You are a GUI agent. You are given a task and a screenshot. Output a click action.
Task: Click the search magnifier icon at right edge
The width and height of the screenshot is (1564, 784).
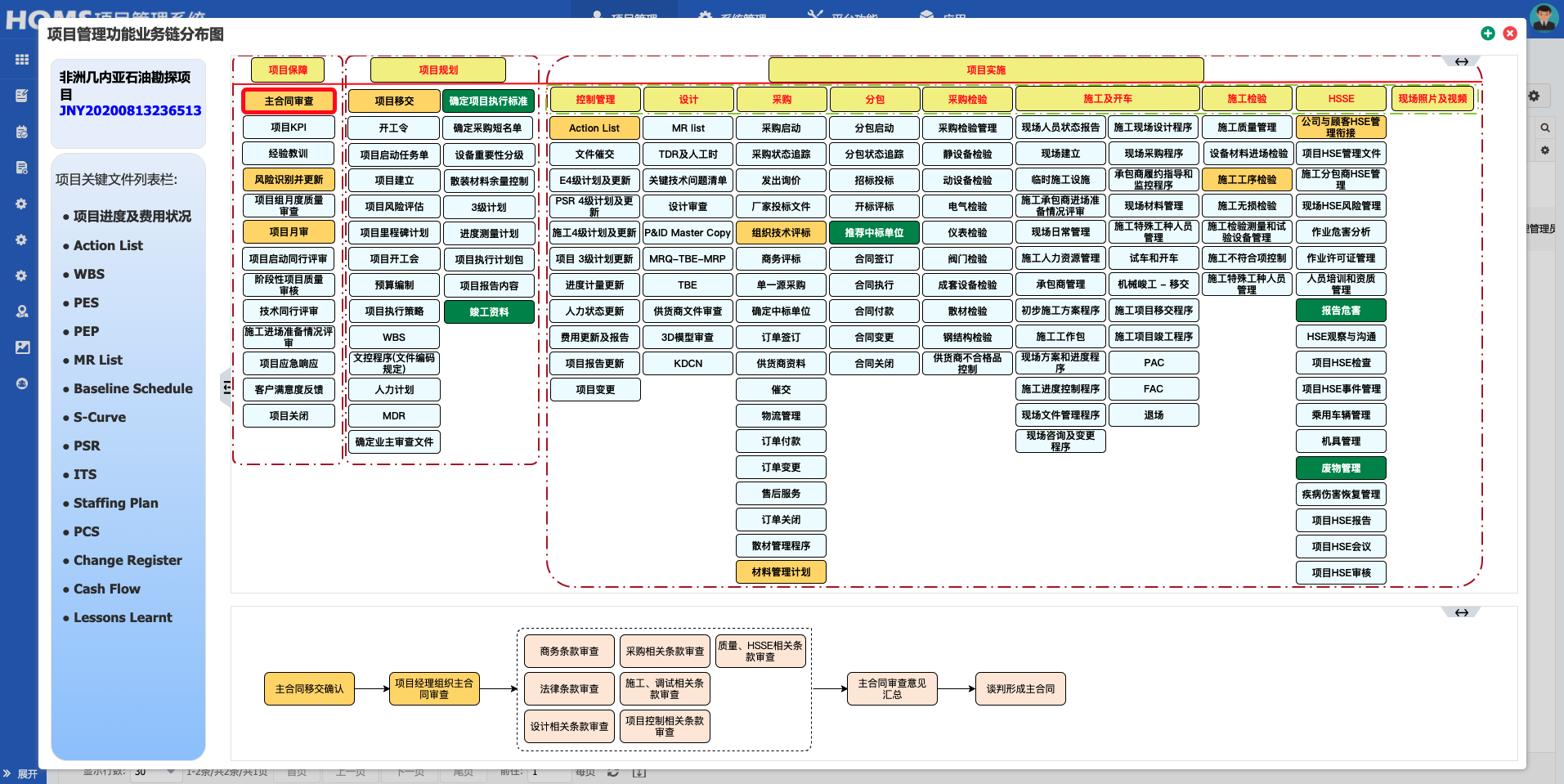pos(1544,128)
